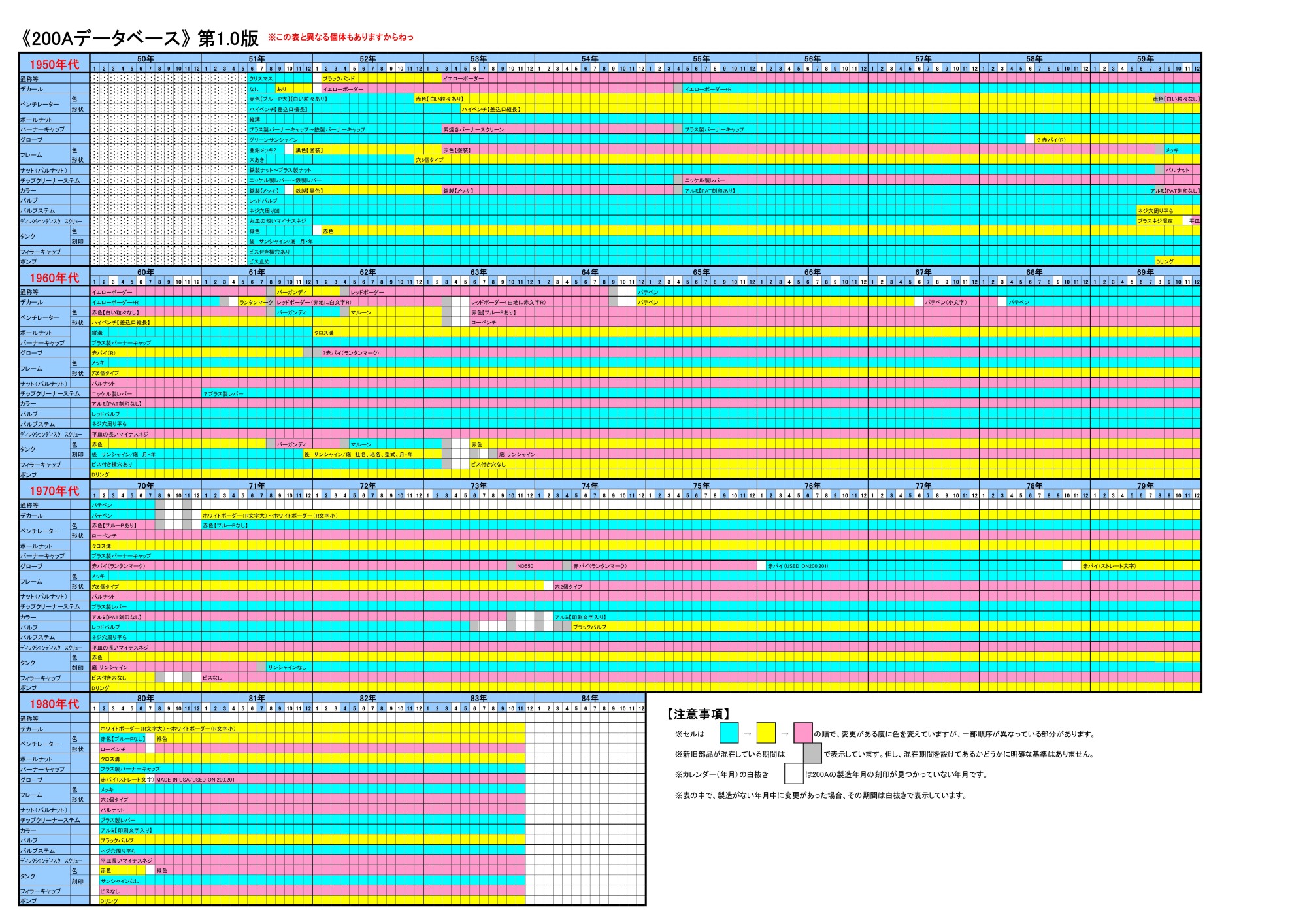Viewport: 1307px width, 924px height.
Task: Click the 黒色【塗装】 frame cell
Action: 309,150
